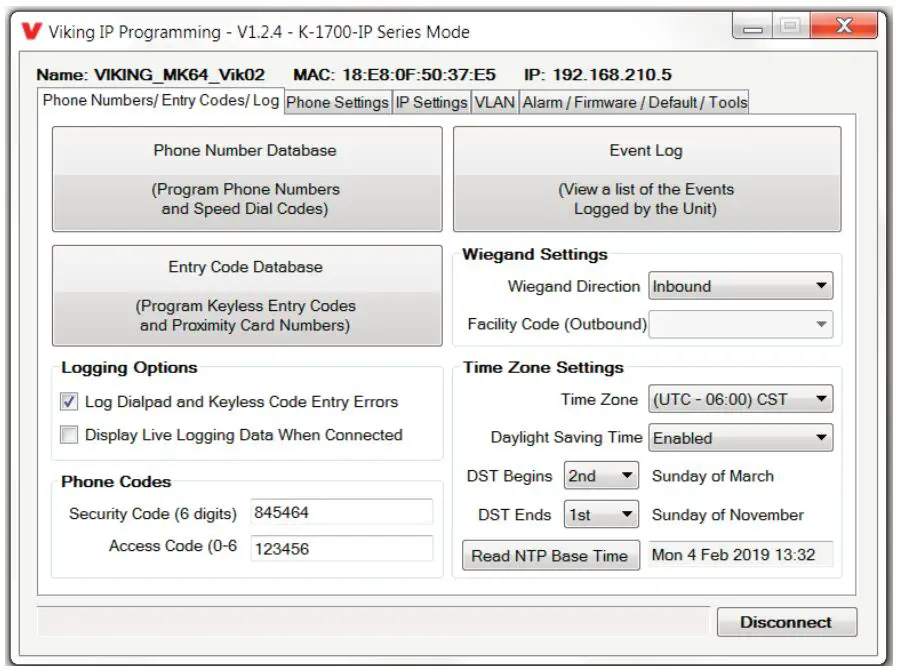Open the Event Log viewer
Image resolution: width=898 pixels, height=669 pixels.
pos(647,178)
